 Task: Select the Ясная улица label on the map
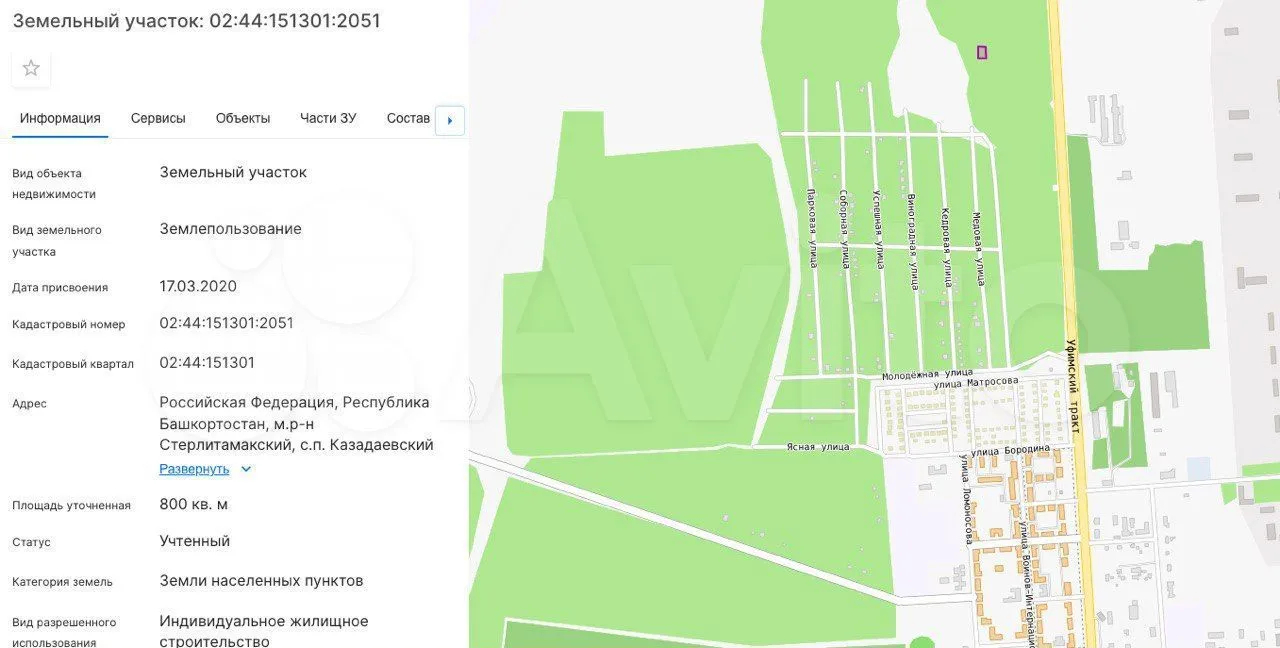pos(817,447)
